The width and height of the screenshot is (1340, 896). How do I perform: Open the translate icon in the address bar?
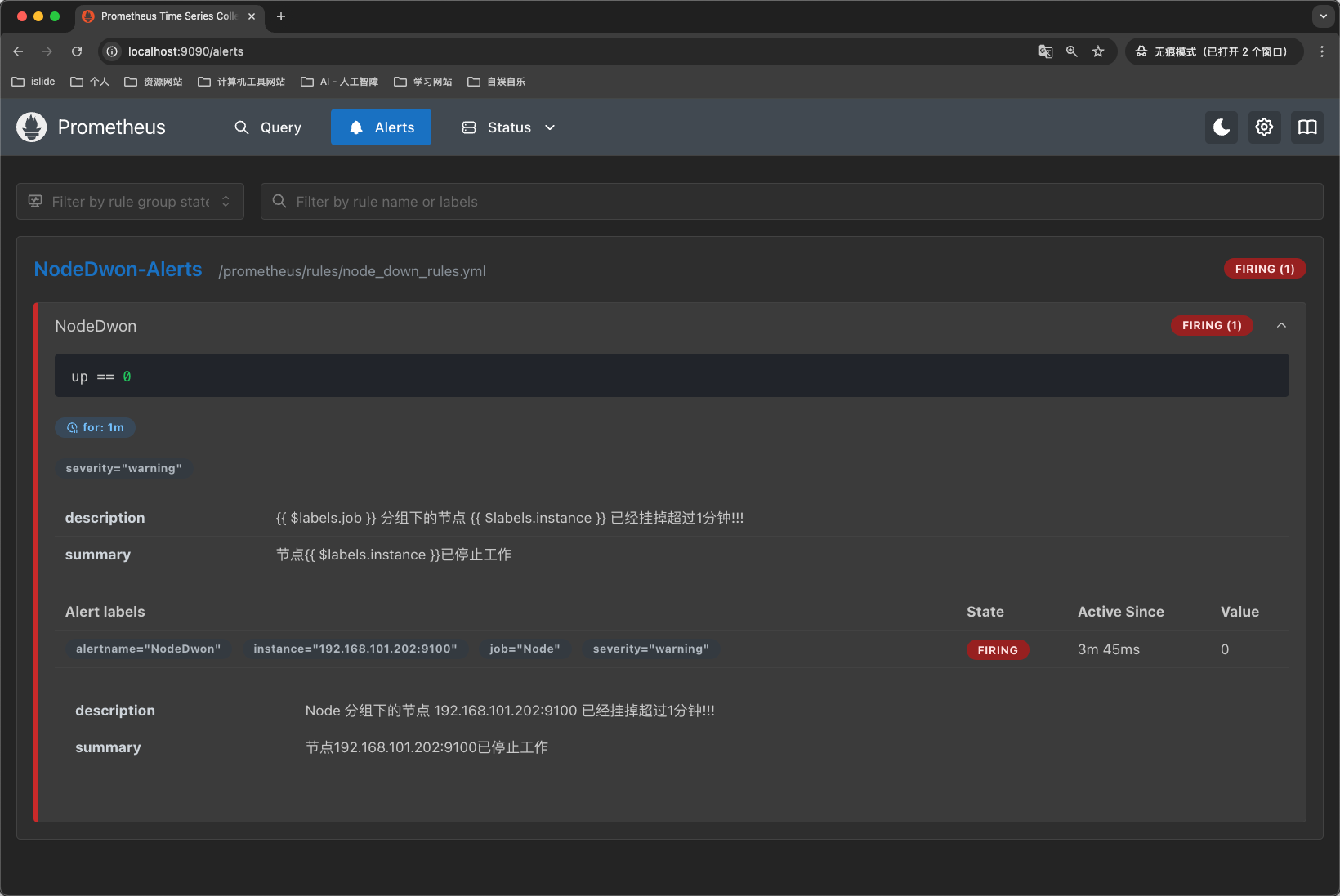[x=1045, y=51]
